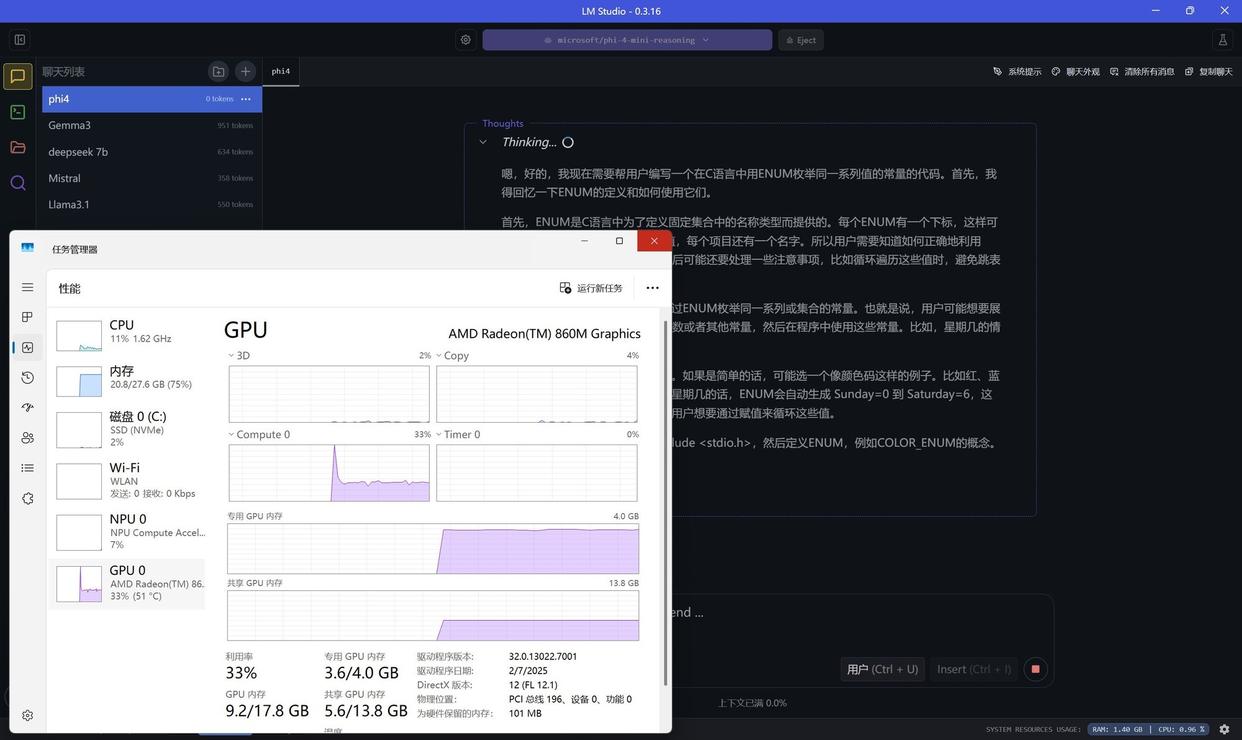The image size is (1242, 740).
Task: Select GPU 0 in performance list
Action: point(127,583)
